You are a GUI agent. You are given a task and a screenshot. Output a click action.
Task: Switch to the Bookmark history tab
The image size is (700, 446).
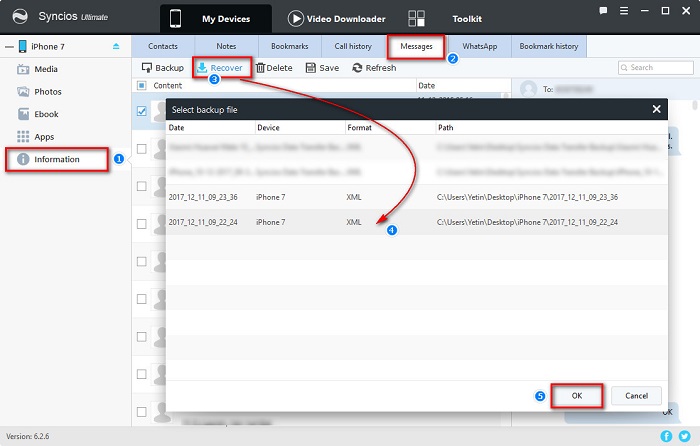coord(549,46)
